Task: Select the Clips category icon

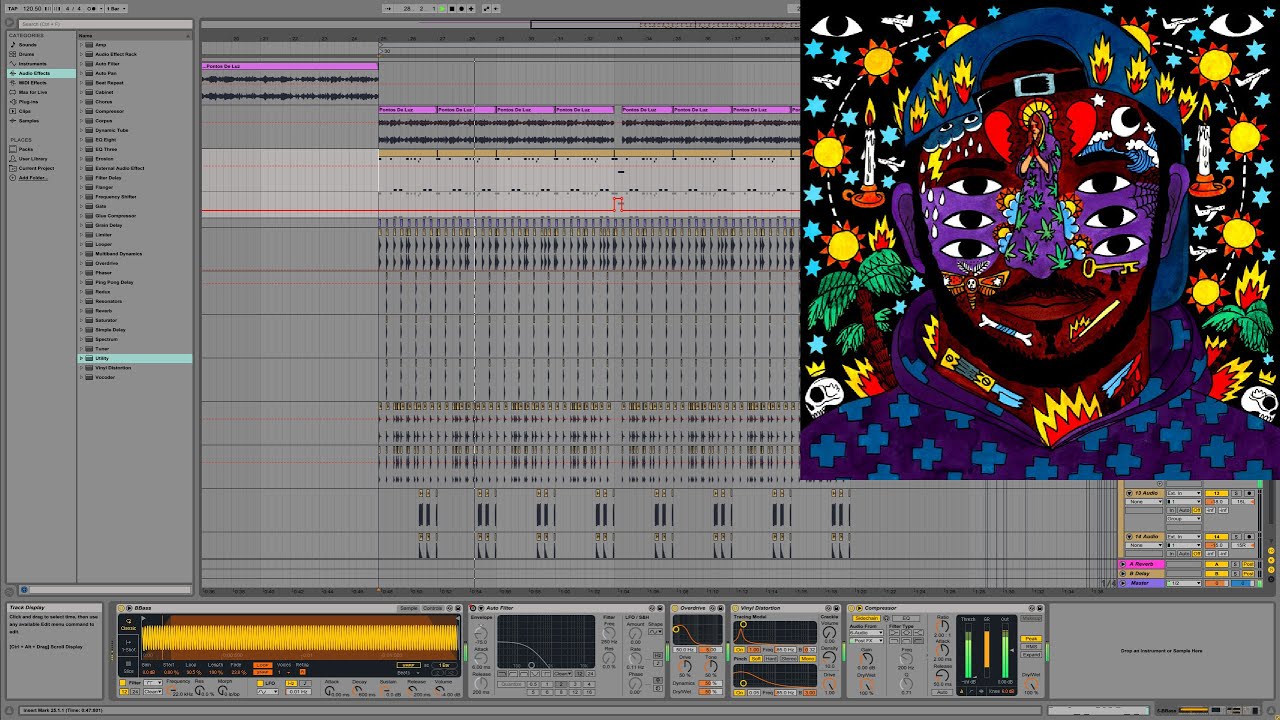Action: (x=12, y=111)
